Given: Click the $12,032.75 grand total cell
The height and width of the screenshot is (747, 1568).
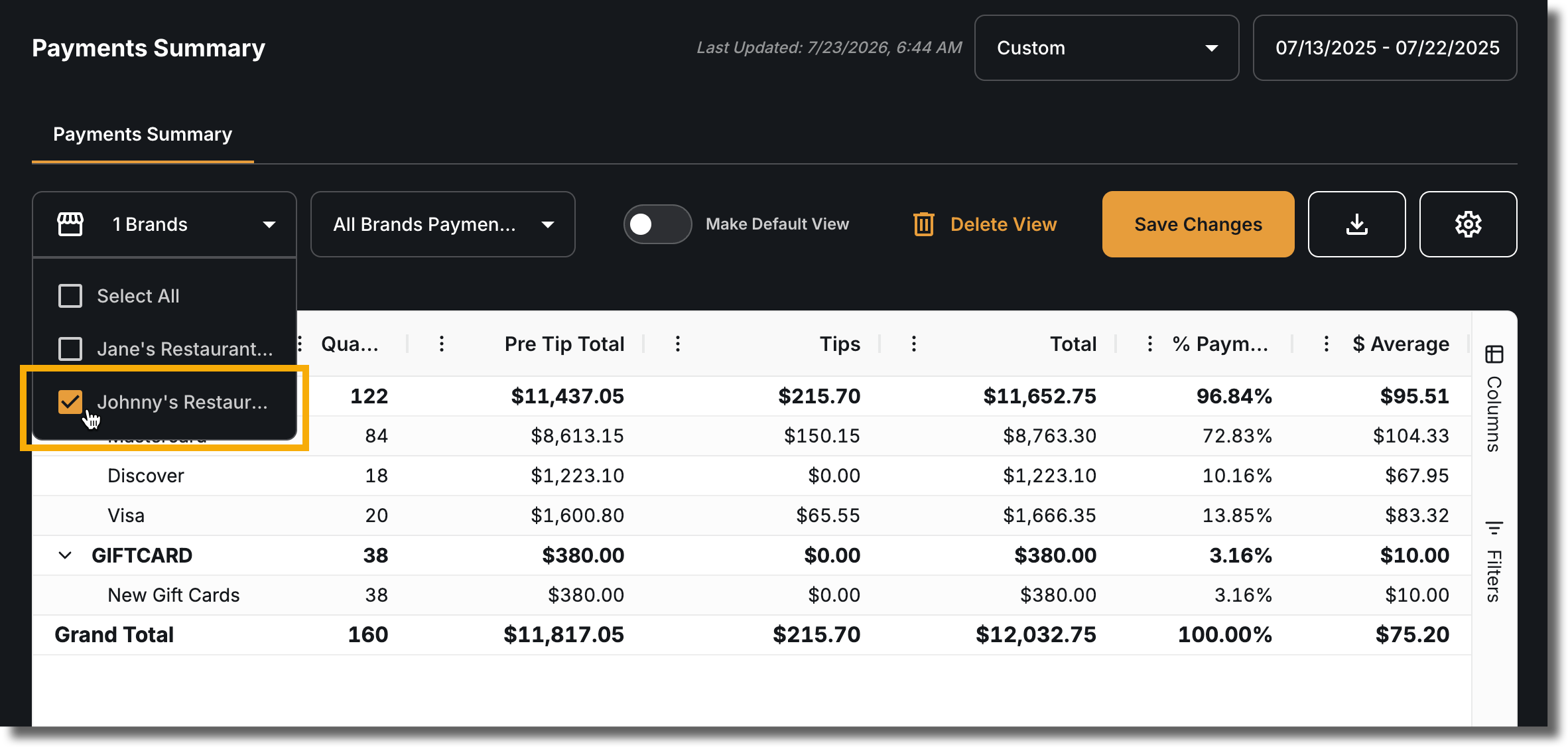Looking at the screenshot, I should [x=1036, y=635].
